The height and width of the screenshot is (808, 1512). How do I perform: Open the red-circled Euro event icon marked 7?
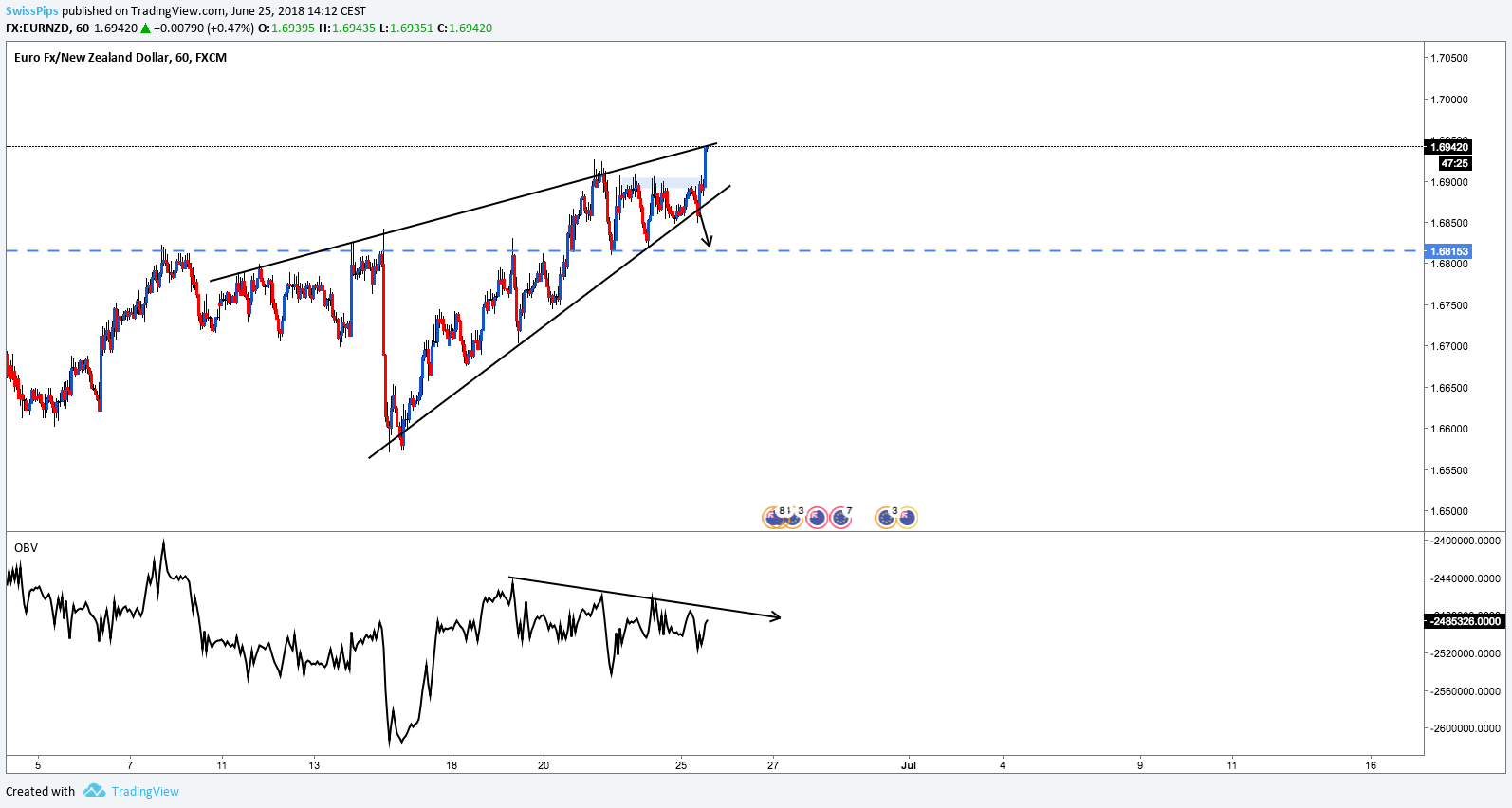click(840, 518)
